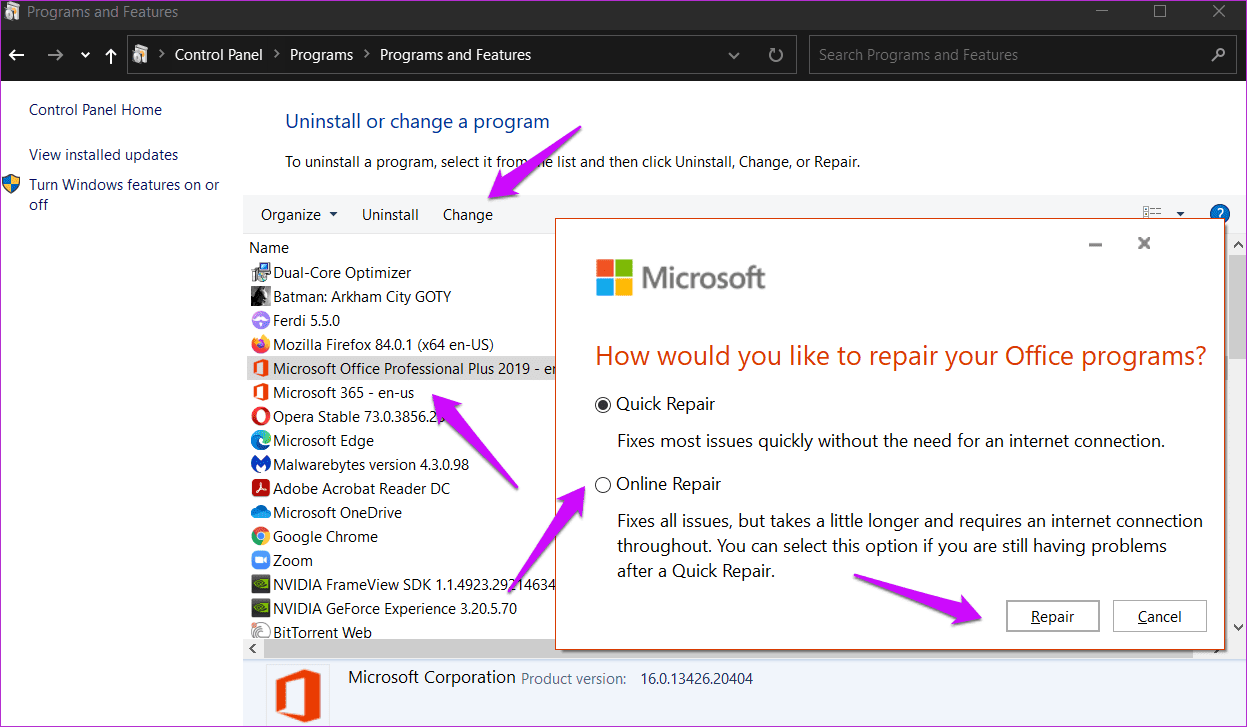Click the large Office logo in details pane

coord(297,694)
